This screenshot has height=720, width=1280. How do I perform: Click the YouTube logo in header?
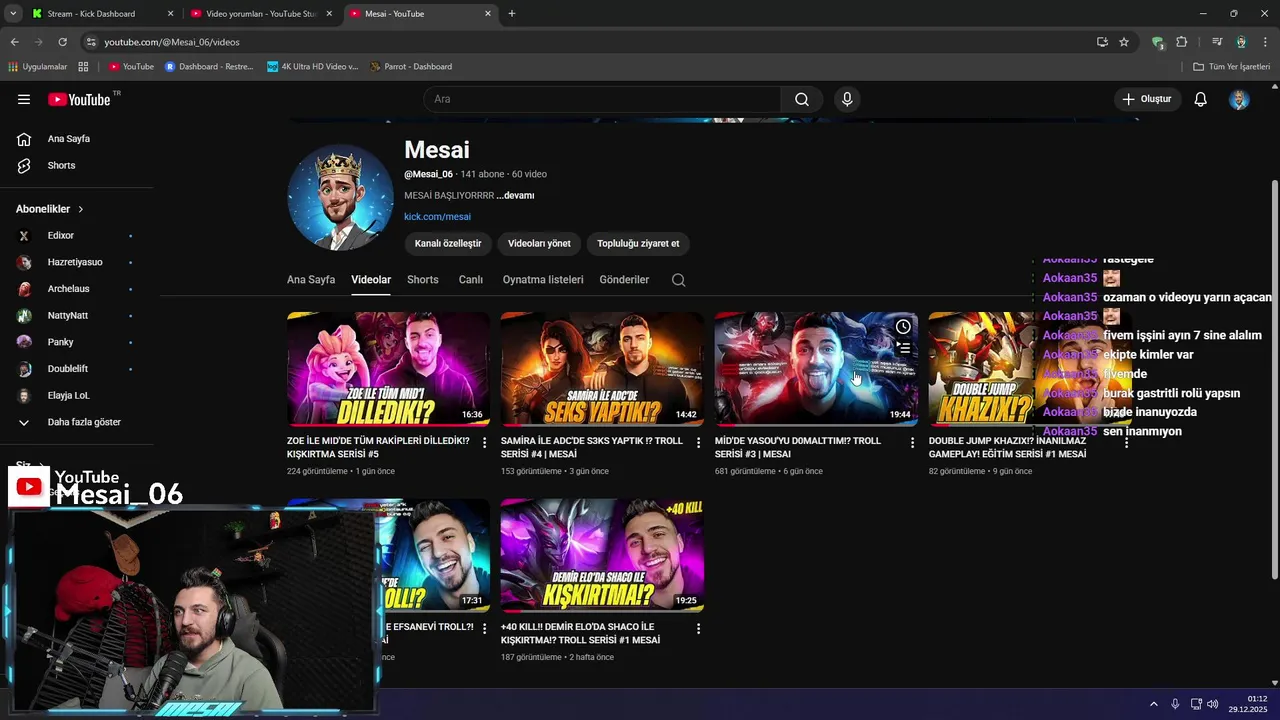point(79,99)
